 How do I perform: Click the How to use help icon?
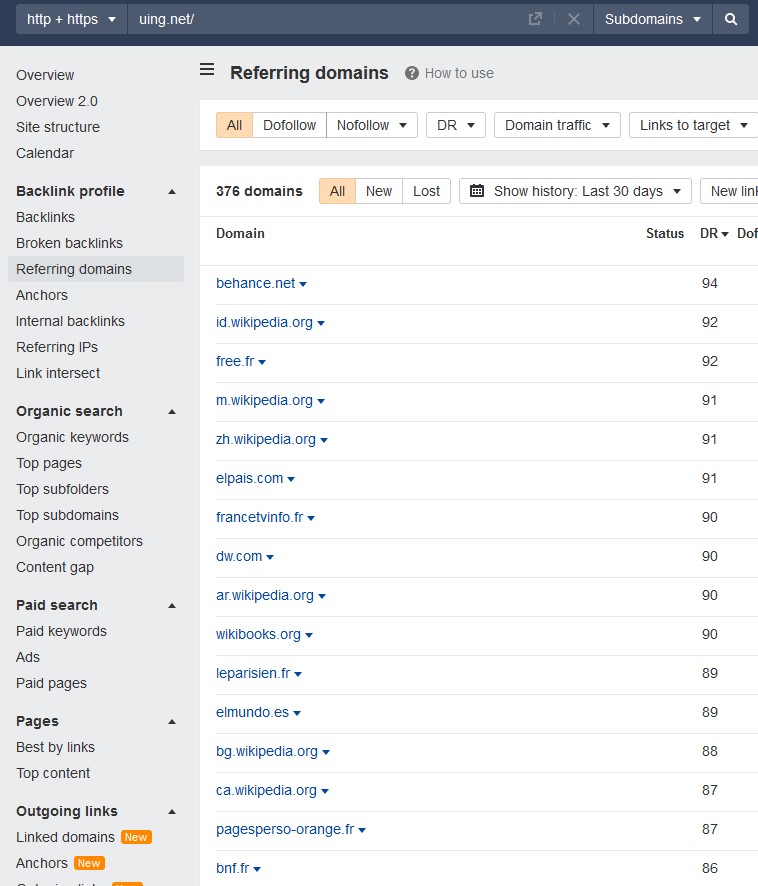(x=411, y=73)
